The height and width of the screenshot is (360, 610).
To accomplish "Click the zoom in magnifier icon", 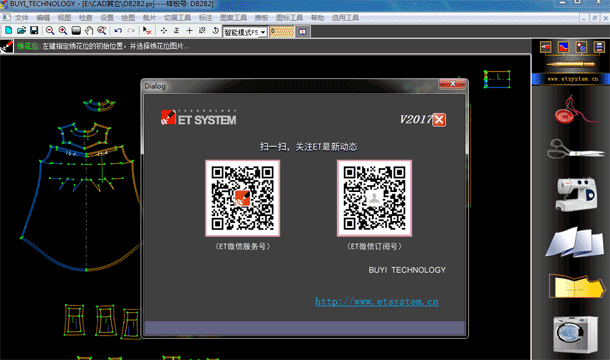I will click(63, 30).
